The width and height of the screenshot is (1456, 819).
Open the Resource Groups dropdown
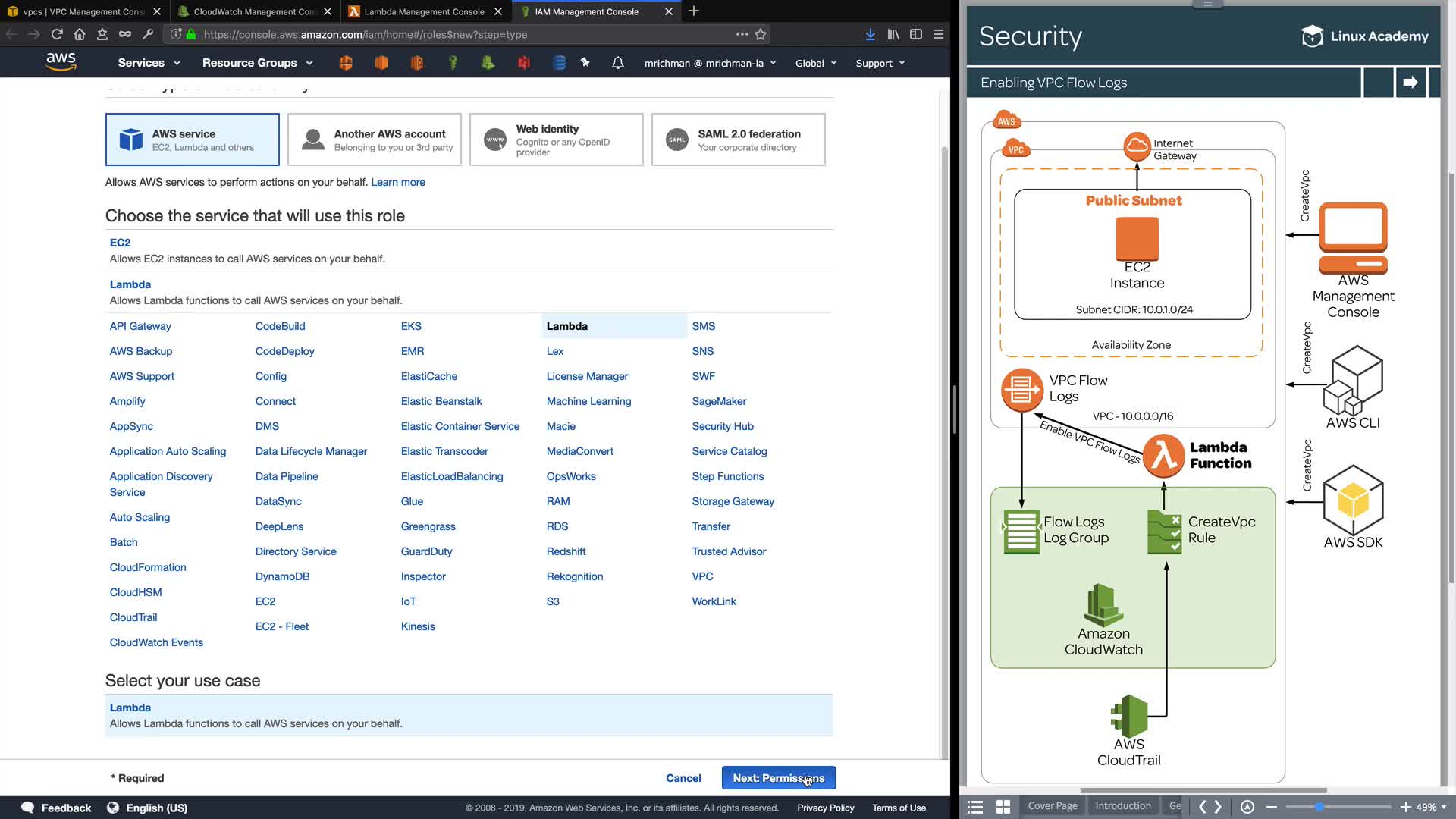[x=257, y=63]
